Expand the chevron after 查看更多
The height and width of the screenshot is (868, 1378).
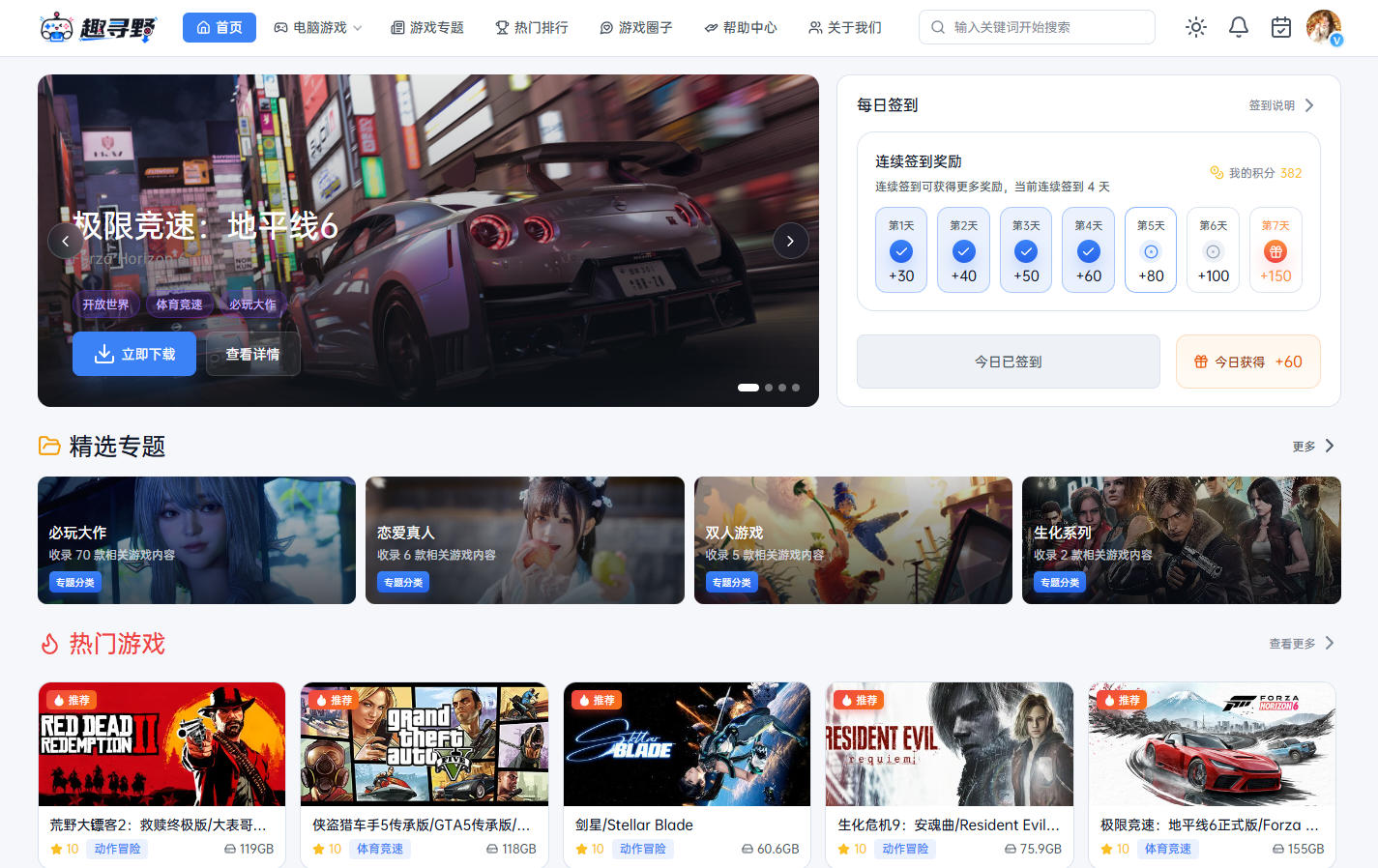(1330, 643)
